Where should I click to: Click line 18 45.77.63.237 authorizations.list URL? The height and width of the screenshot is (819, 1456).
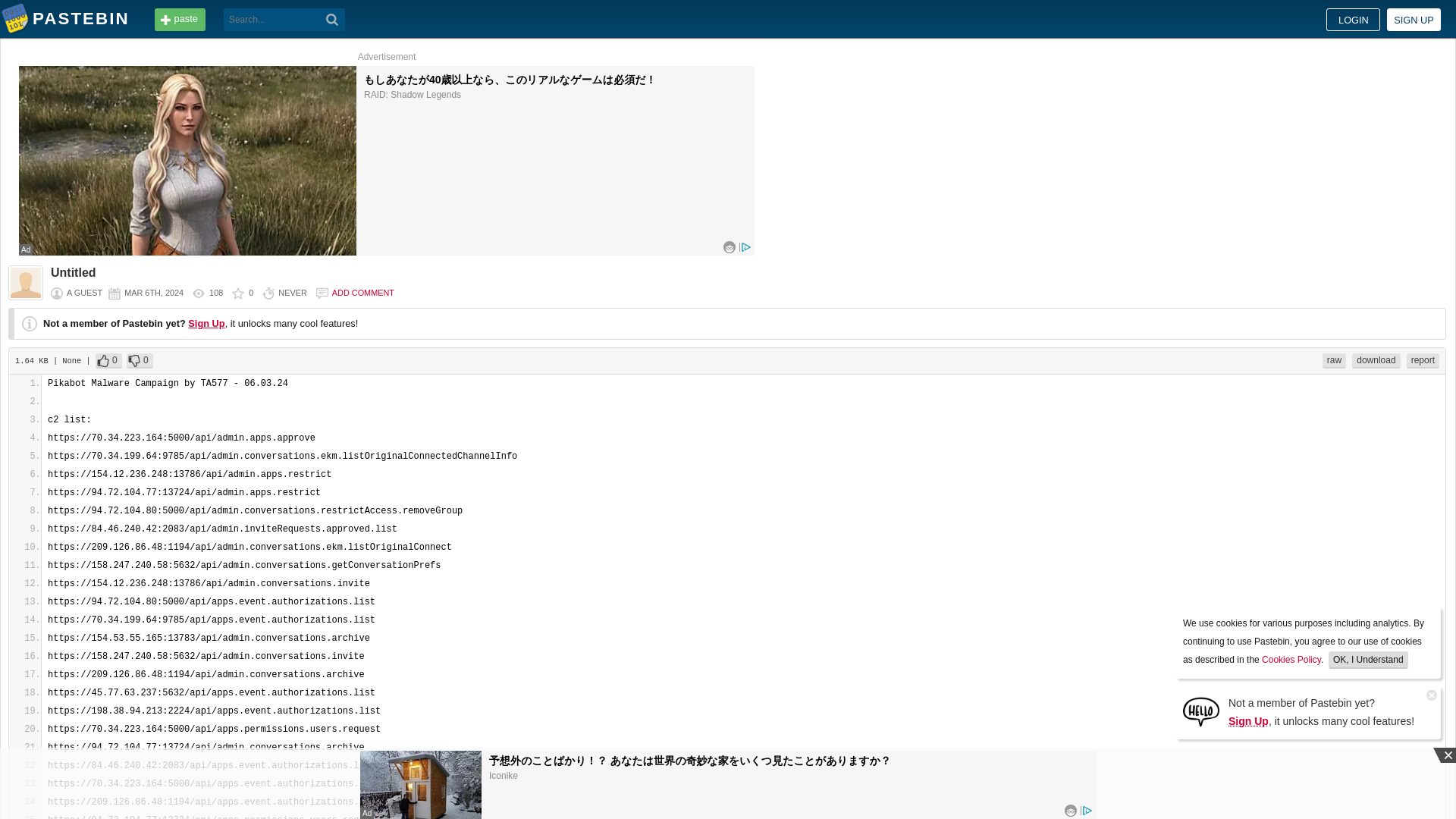click(212, 693)
